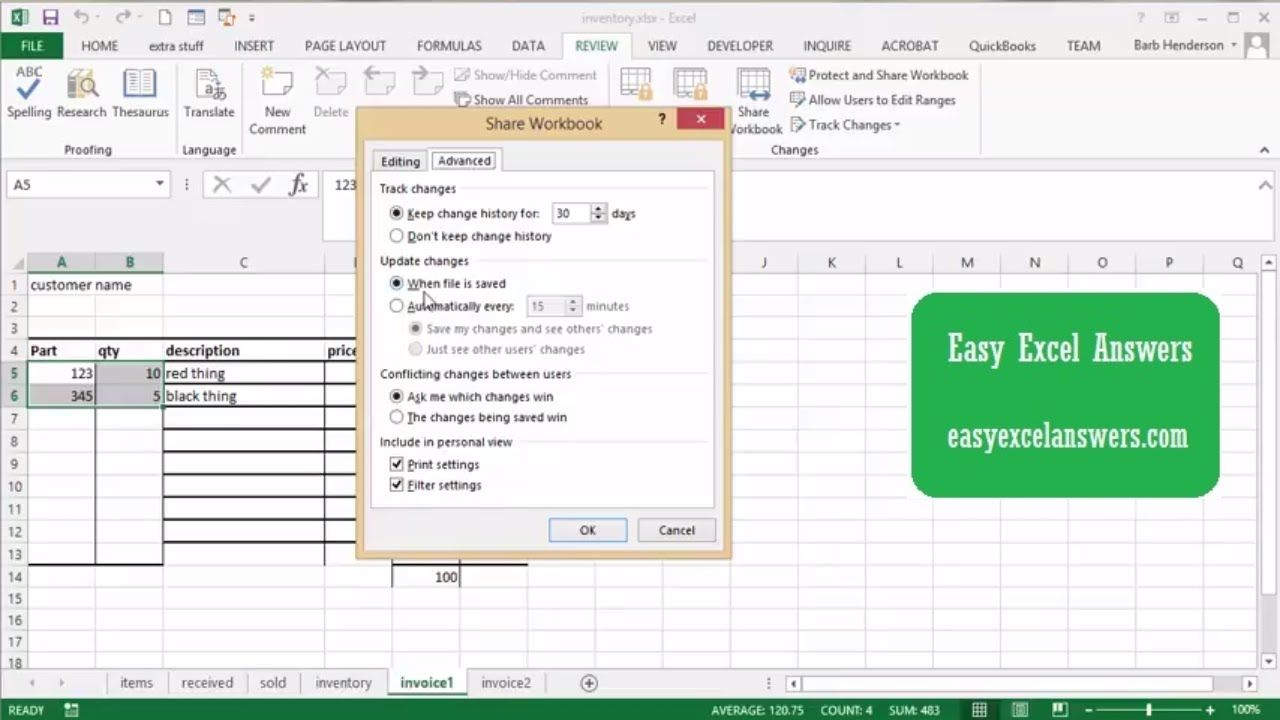Viewport: 1280px width, 720px height.
Task: Click the Protect Sheet icon
Action: tap(636, 84)
